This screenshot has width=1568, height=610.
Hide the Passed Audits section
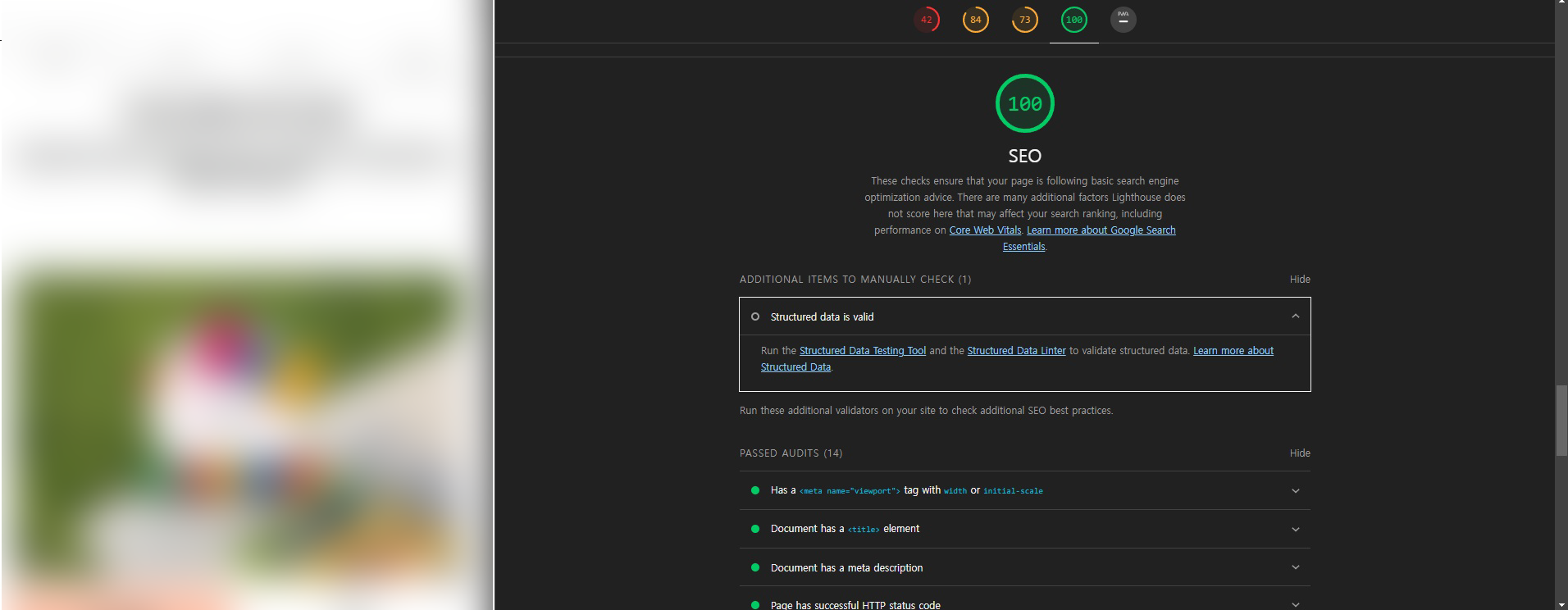coord(1299,453)
